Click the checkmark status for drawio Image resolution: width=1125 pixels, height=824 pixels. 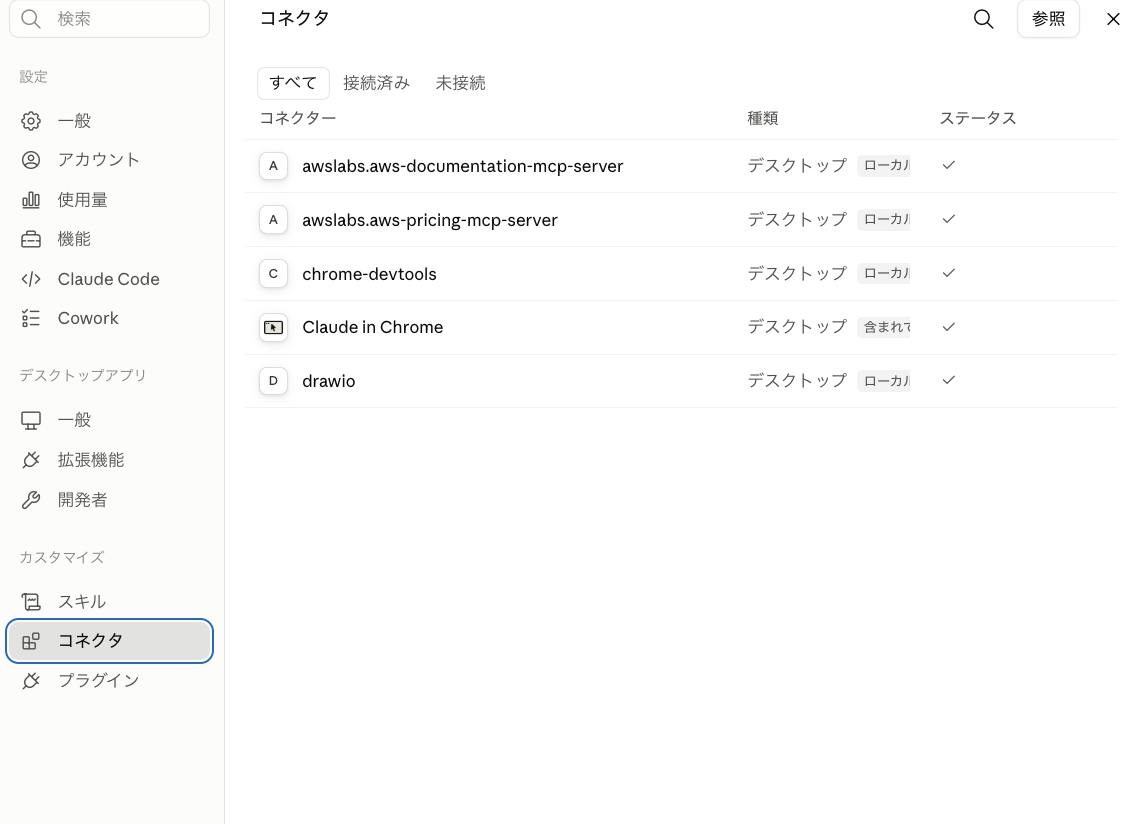coord(949,380)
